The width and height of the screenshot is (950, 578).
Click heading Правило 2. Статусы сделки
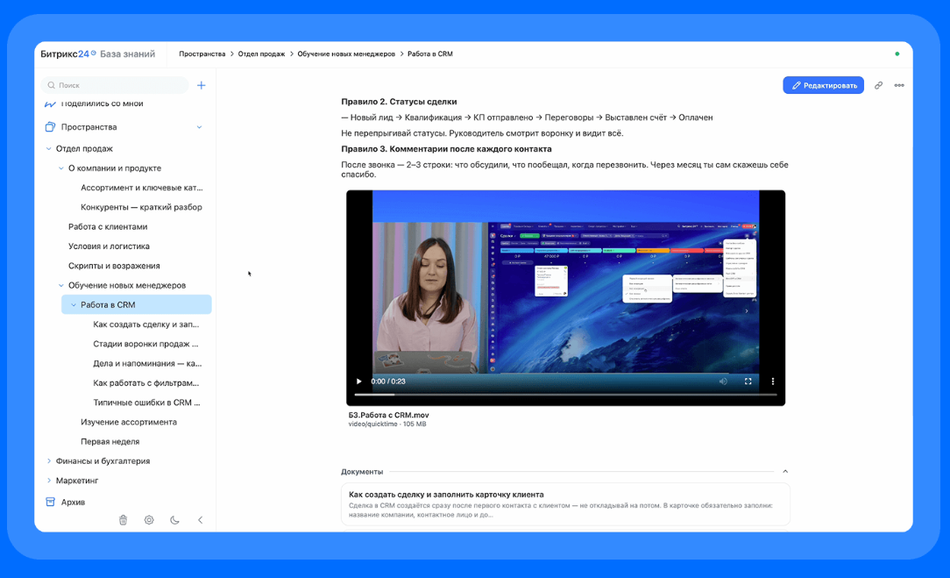point(399,102)
